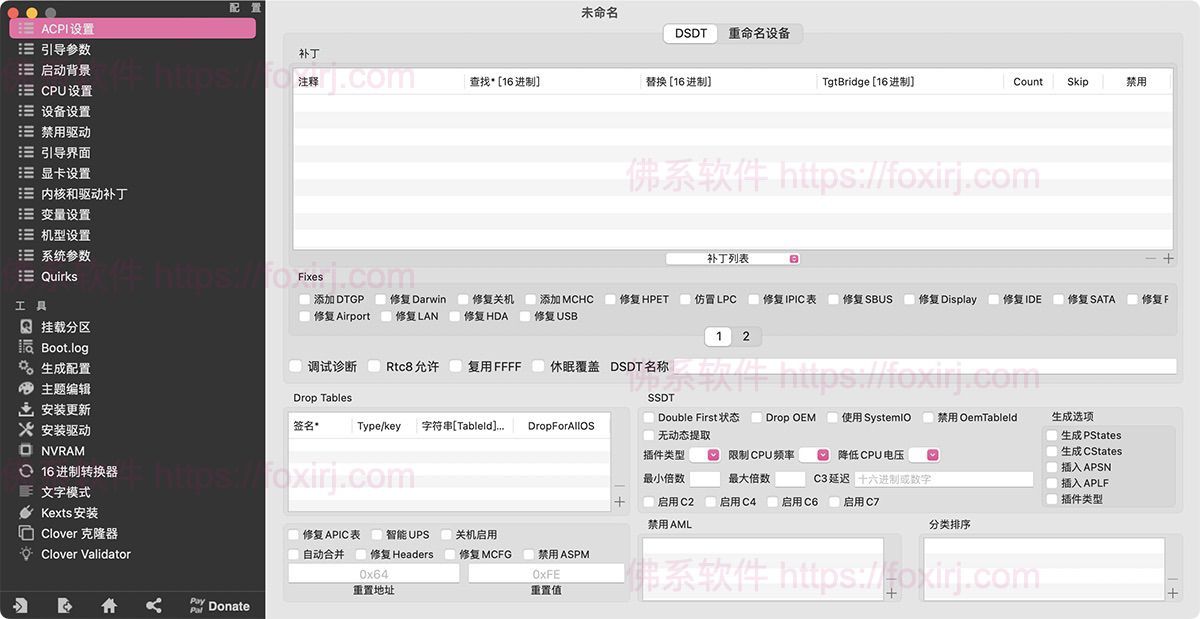Switch to the 重命名设备 tab
Screen dimensions: 1200x619
[758, 32]
